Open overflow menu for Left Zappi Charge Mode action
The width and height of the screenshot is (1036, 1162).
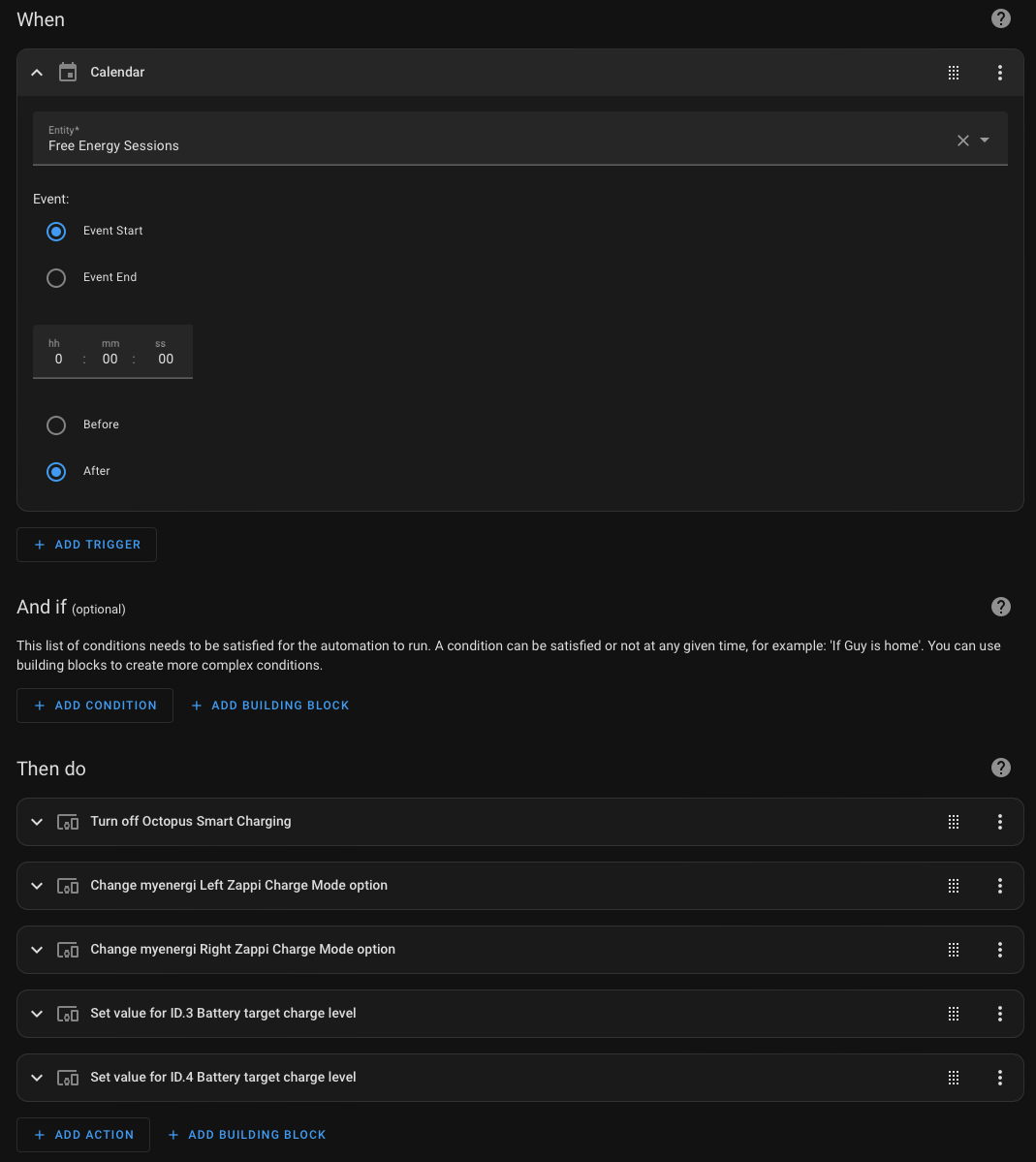[1000, 886]
